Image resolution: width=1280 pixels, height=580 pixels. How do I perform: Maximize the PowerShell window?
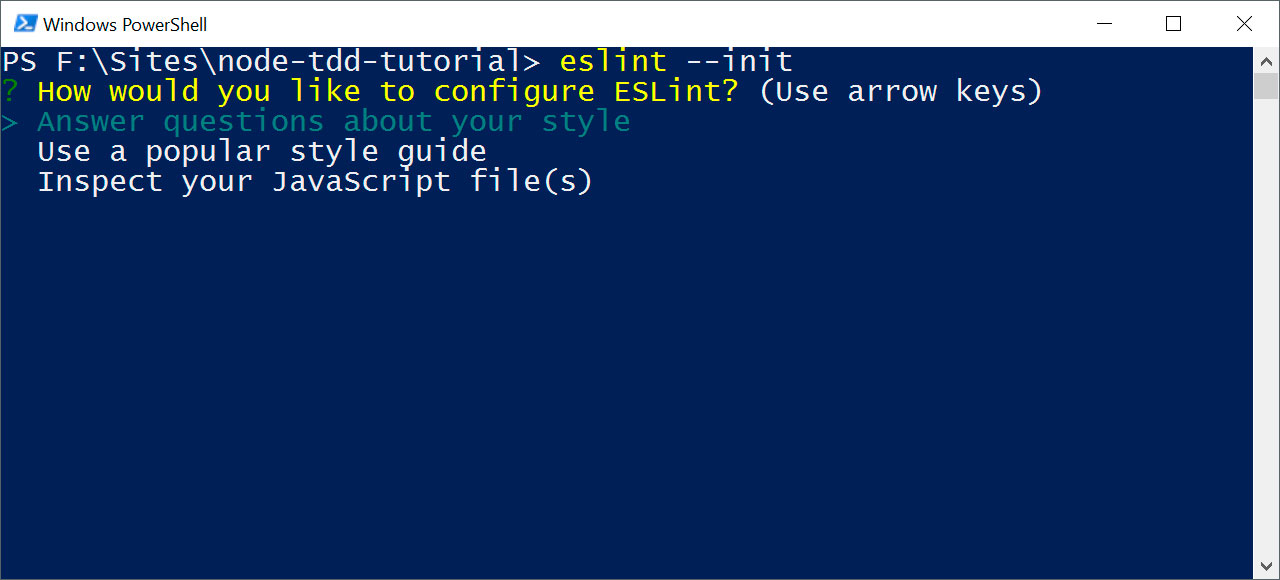point(1174,23)
